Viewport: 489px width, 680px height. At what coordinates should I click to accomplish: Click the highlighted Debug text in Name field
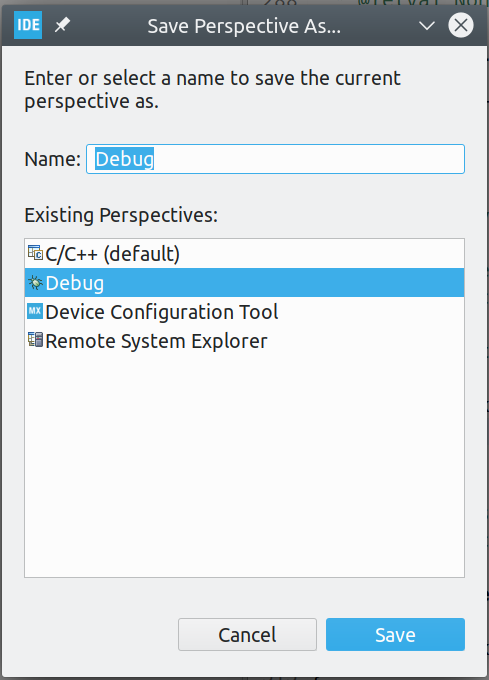pos(124,159)
